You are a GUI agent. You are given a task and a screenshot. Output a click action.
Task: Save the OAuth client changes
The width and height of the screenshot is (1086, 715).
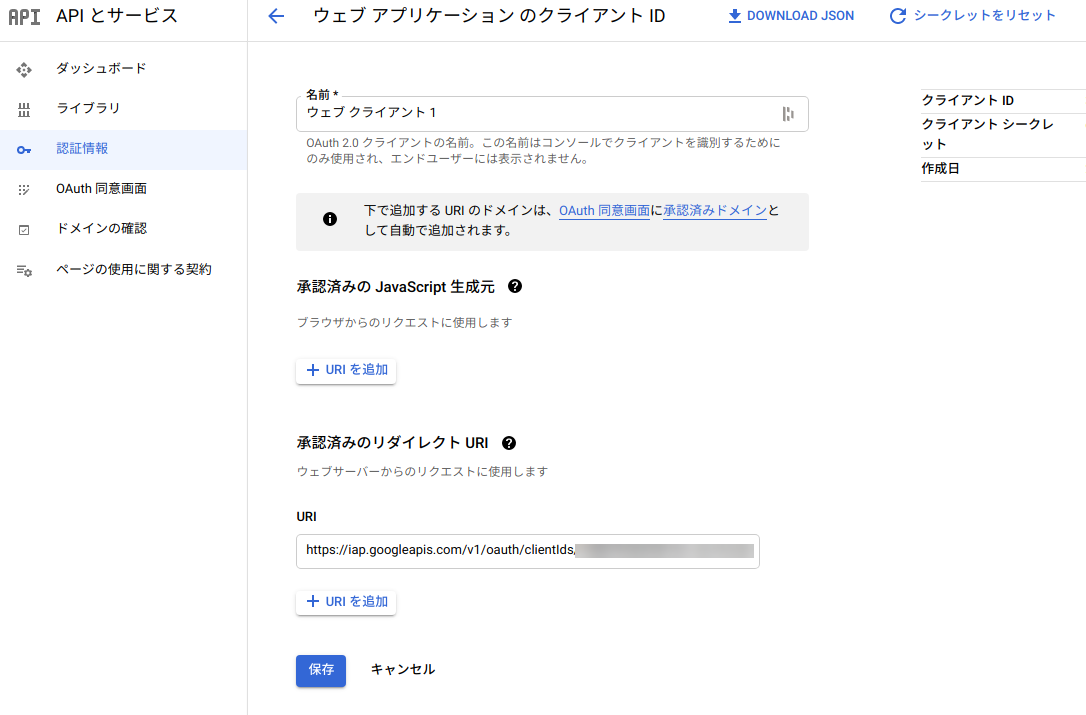click(320, 670)
